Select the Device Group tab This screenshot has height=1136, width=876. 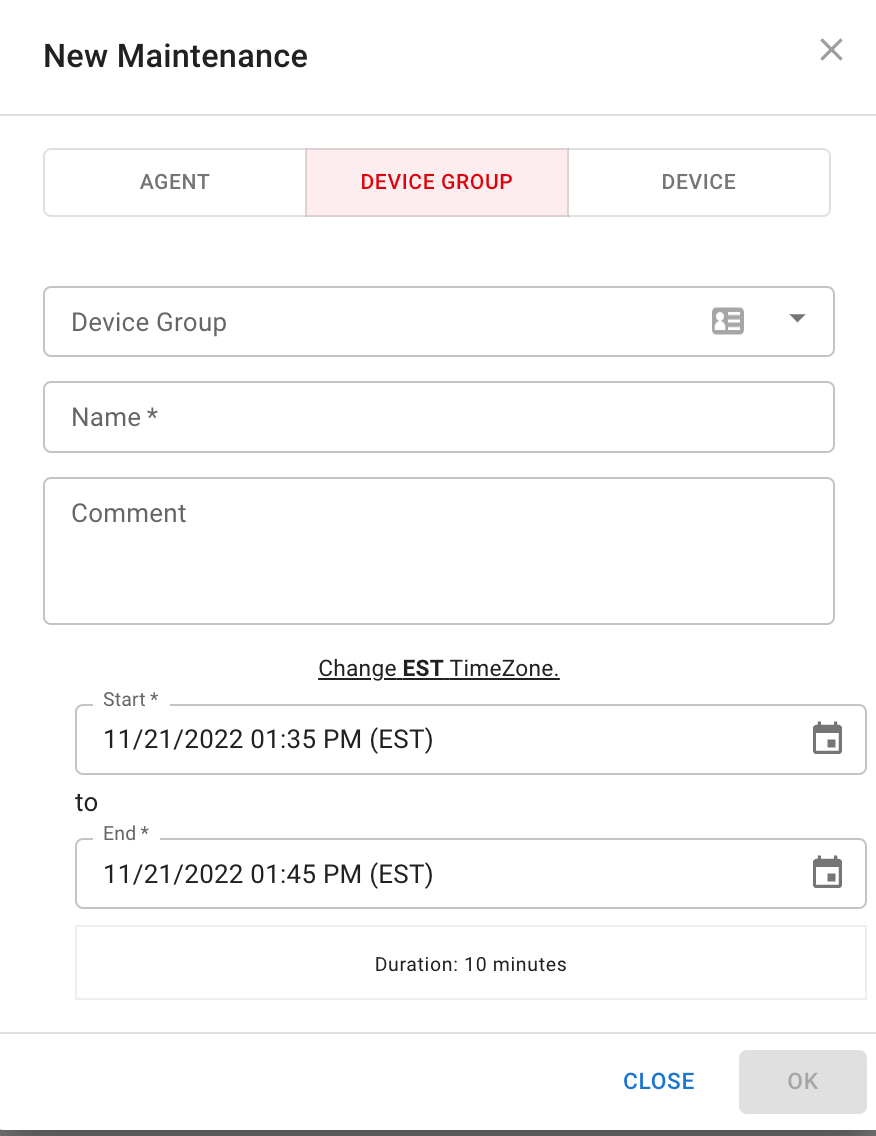coord(437,182)
